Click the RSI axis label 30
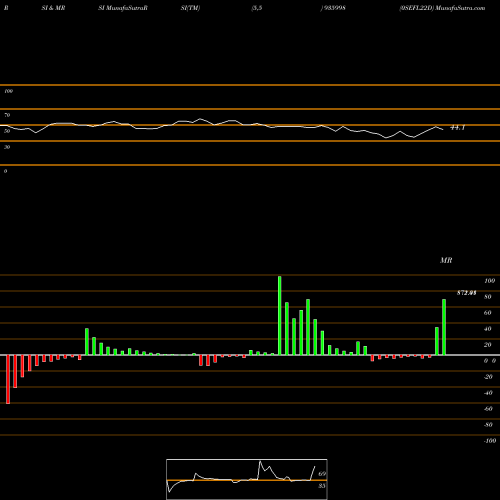 tap(7, 147)
